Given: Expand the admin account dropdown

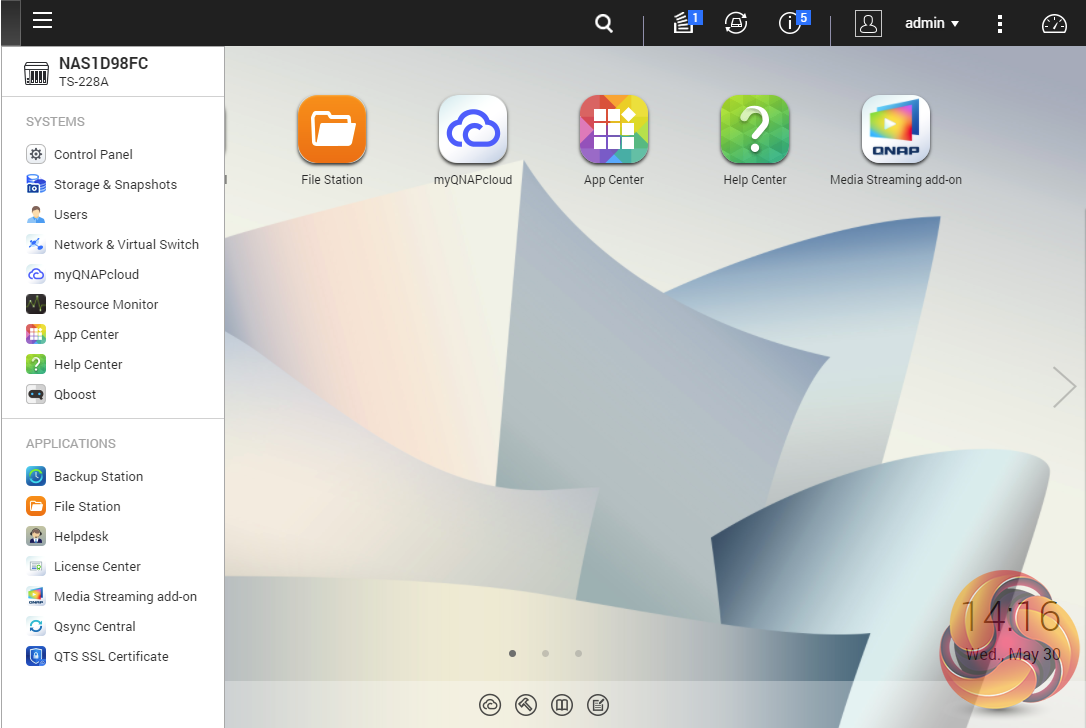Looking at the screenshot, I should (x=932, y=23).
